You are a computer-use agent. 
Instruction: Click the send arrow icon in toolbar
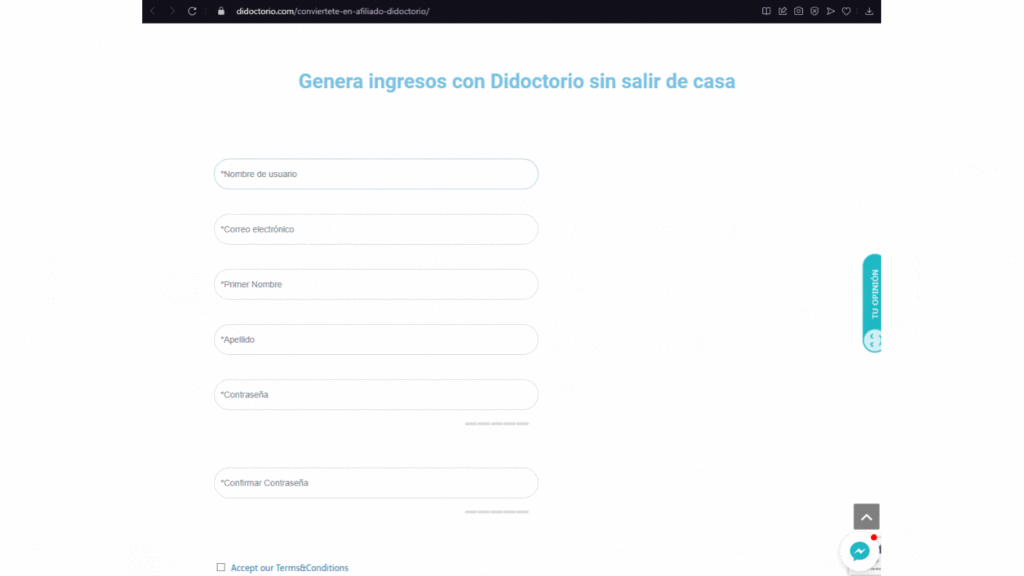point(830,11)
